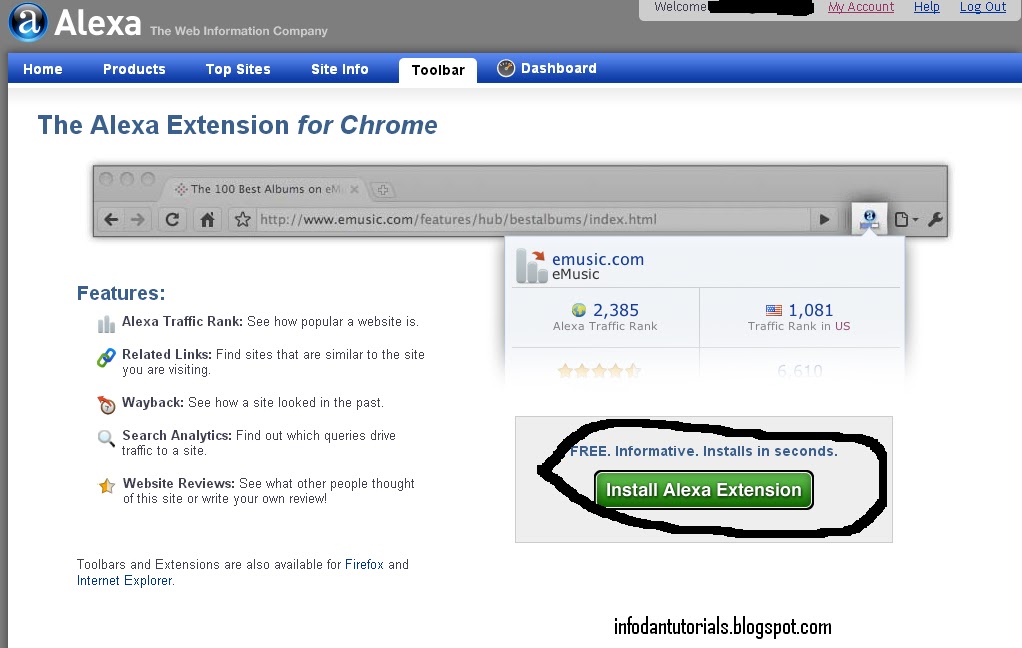
Task: Open the Dashboard gauge icon
Action: (x=506, y=68)
